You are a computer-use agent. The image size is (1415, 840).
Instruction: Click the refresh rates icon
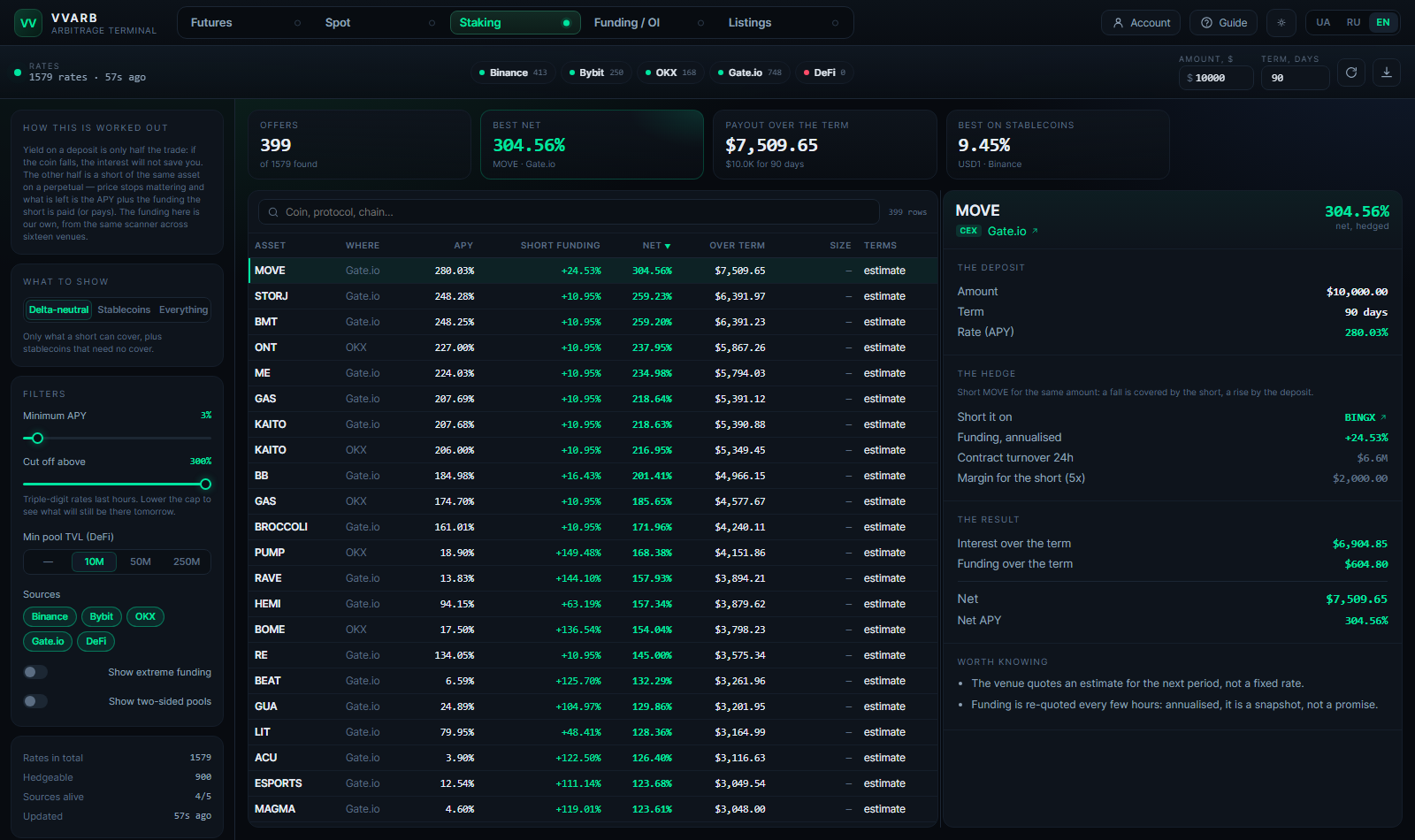pyautogui.click(x=1351, y=73)
